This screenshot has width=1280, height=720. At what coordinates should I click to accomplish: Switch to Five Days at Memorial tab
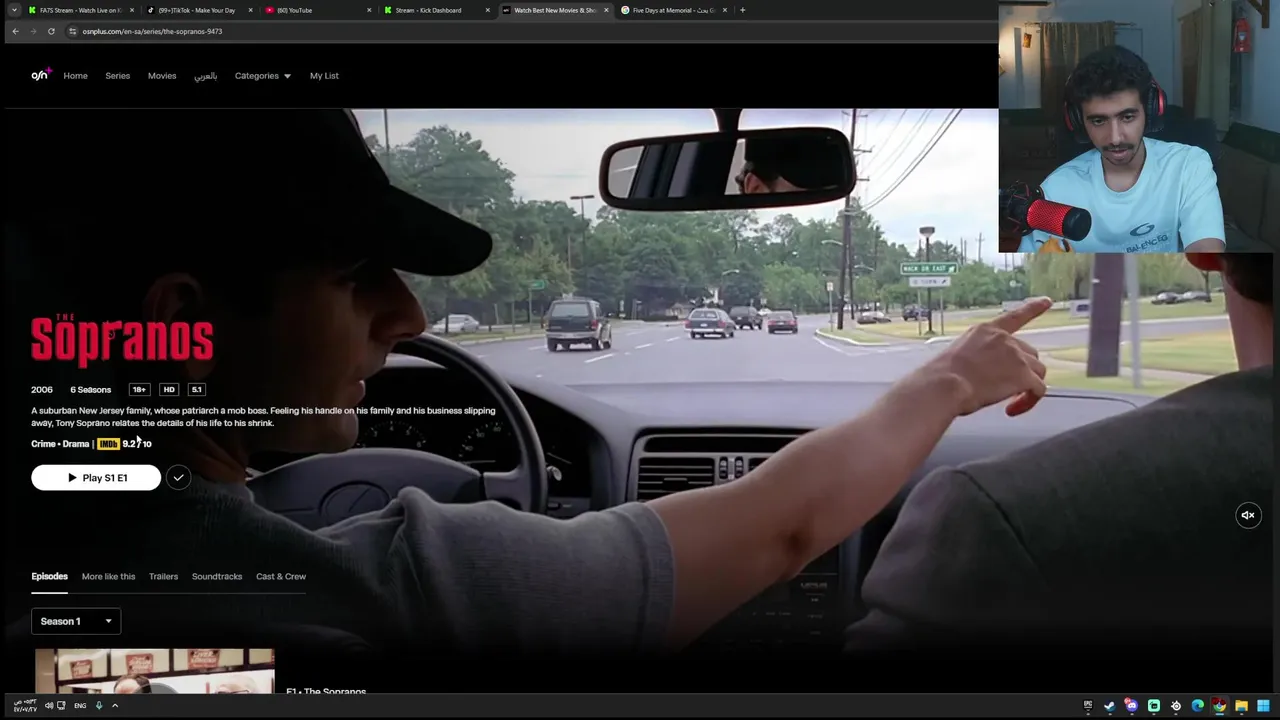pyautogui.click(x=672, y=10)
